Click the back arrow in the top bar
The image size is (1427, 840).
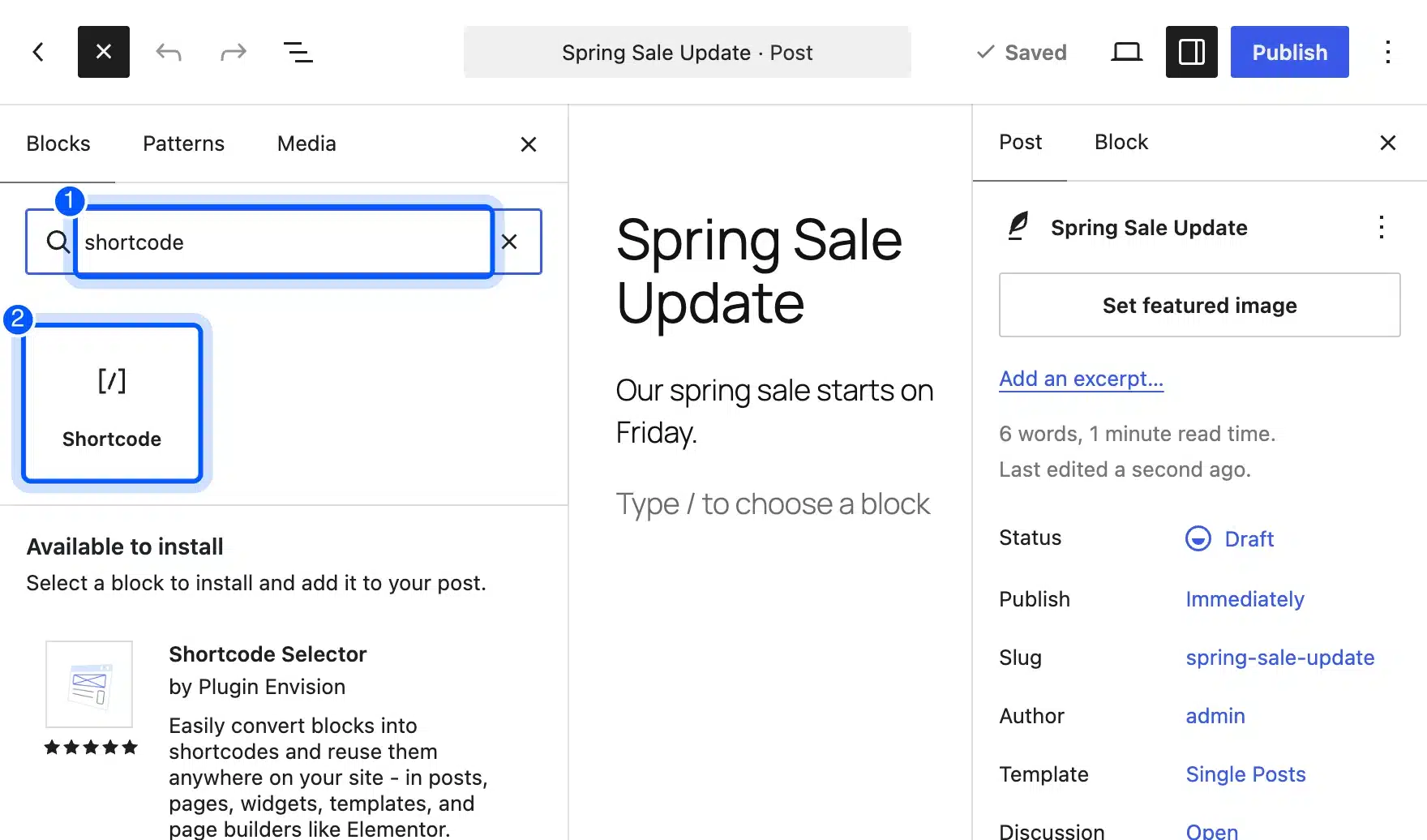tap(38, 52)
